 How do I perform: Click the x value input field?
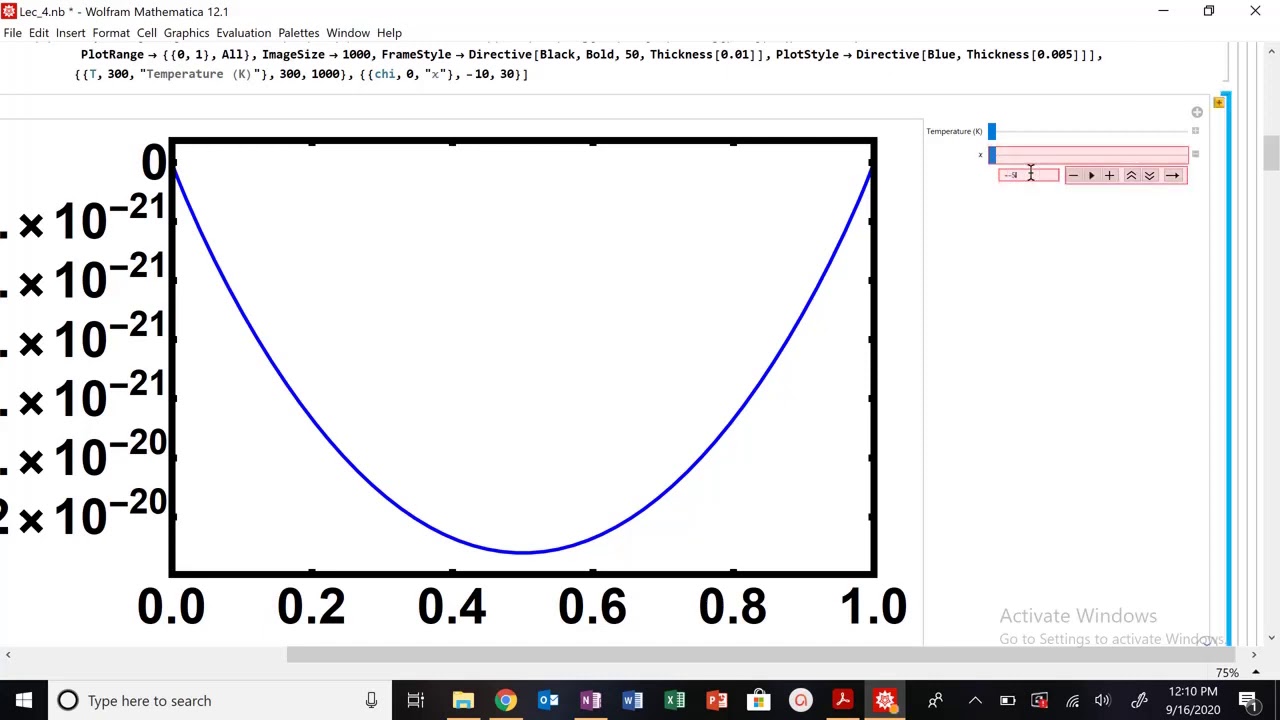point(1028,175)
